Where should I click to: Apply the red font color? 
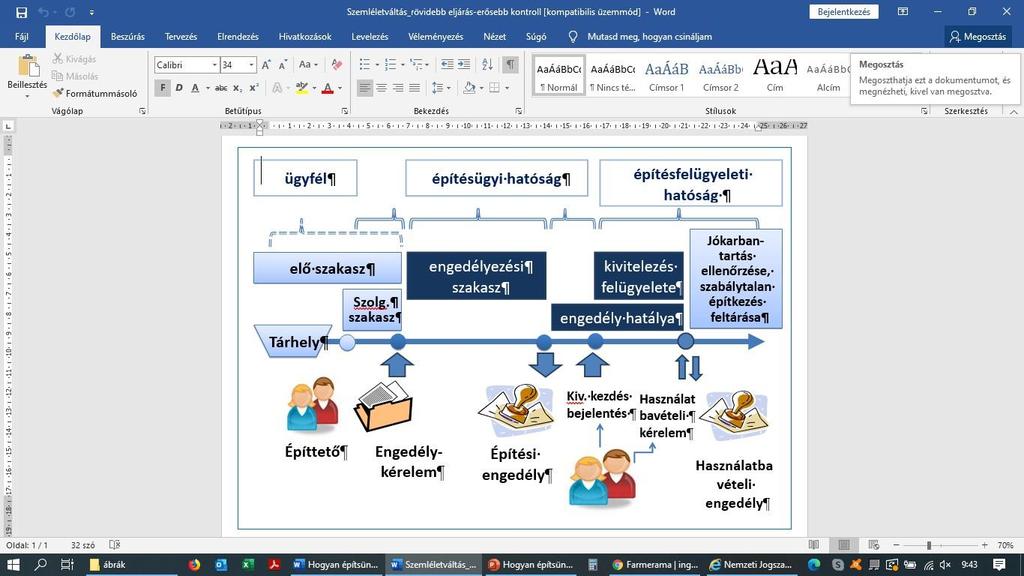(x=328, y=88)
